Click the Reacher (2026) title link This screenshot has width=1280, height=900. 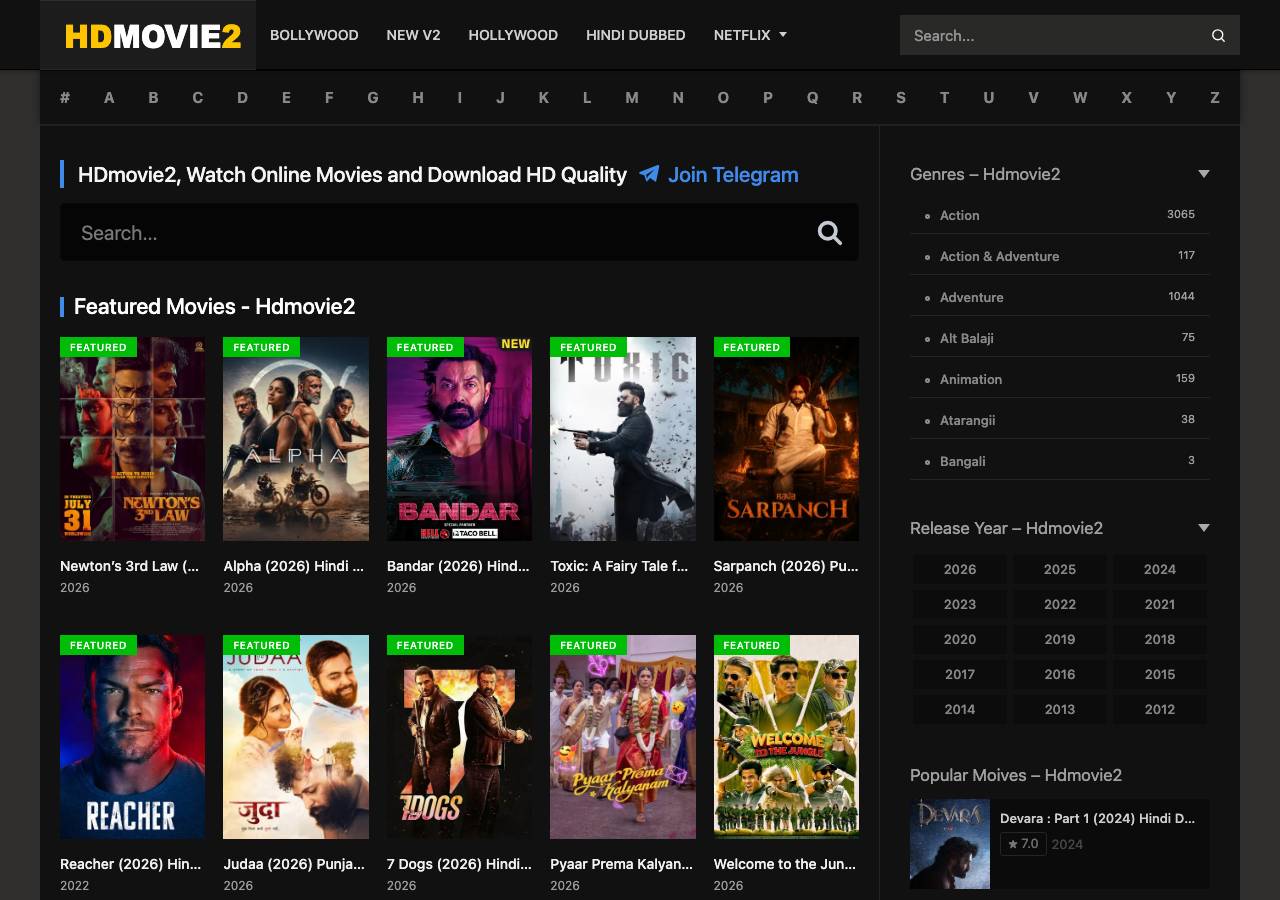coord(131,864)
